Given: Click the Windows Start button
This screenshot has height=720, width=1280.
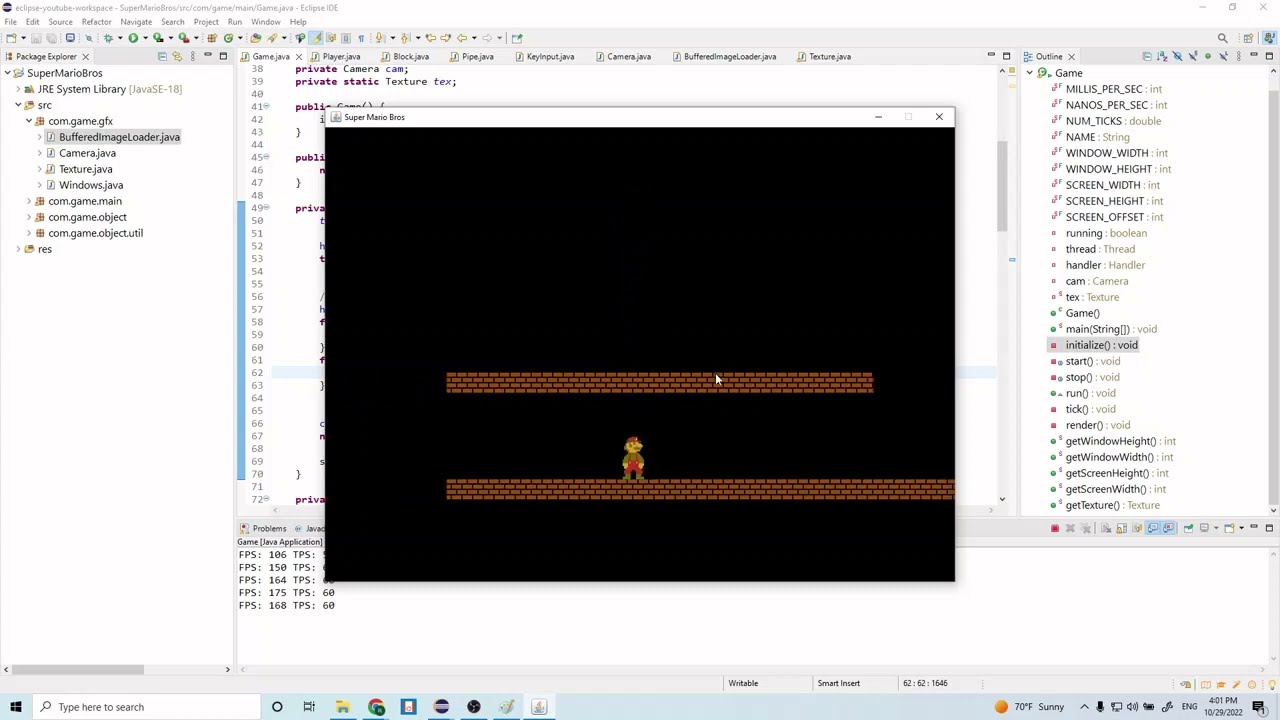Looking at the screenshot, I should coord(16,707).
